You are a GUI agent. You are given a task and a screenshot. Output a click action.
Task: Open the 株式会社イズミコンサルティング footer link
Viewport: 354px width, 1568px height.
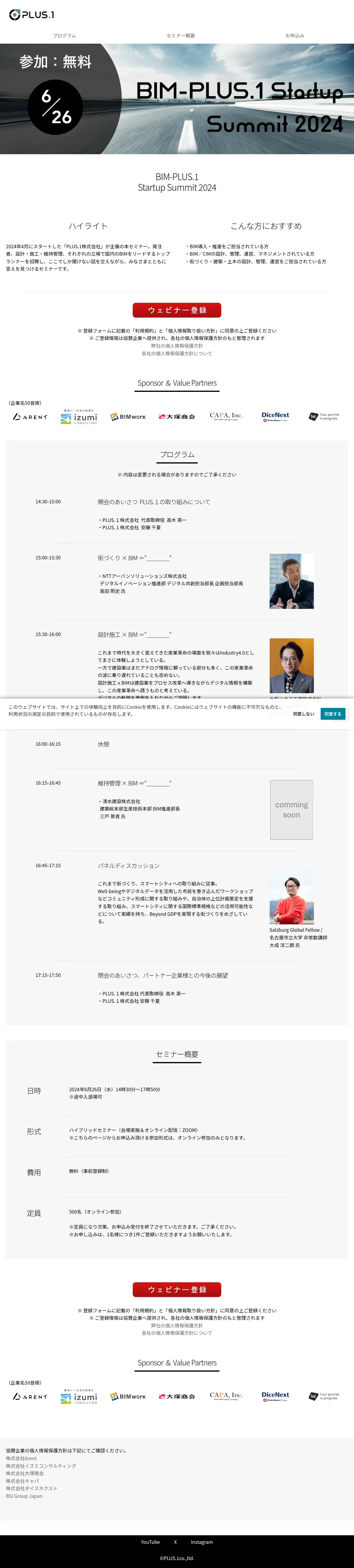[x=41, y=1466]
